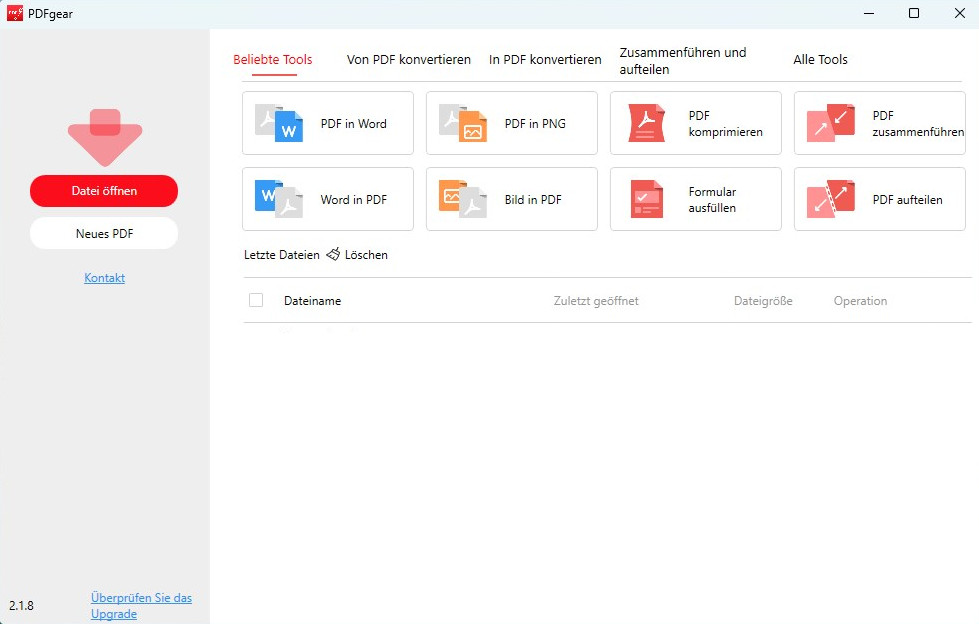Open the PDF zusammenführen tool
This screenshot has width=979, height=624.
point(879,123)
